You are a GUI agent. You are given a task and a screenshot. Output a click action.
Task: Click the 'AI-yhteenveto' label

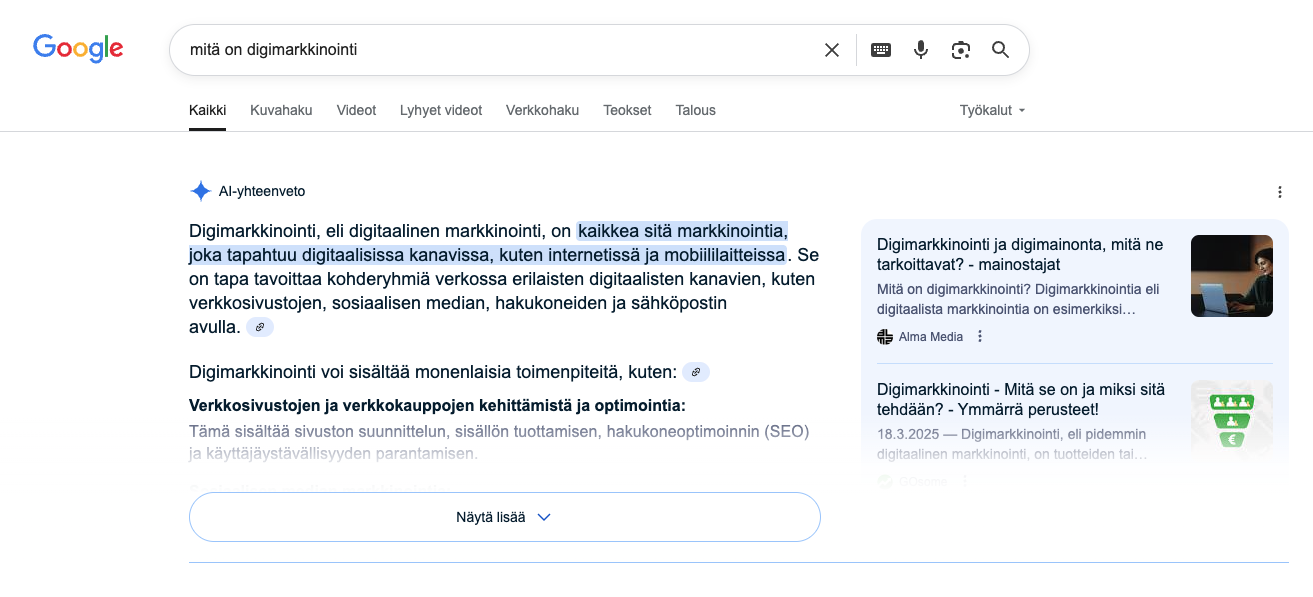[x=262, y=191]
